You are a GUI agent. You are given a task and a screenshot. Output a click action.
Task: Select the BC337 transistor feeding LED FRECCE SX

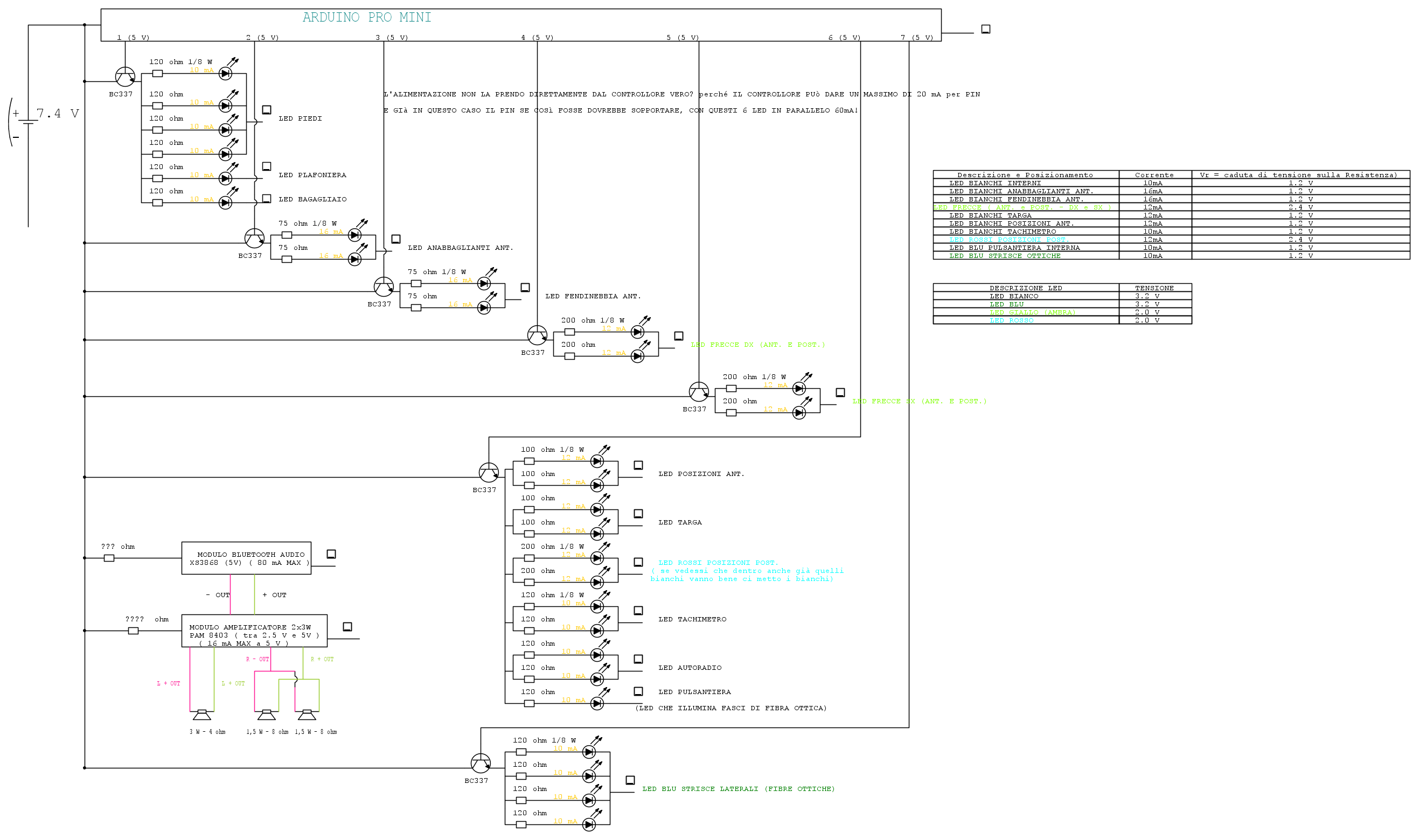[x=698, y=391]
